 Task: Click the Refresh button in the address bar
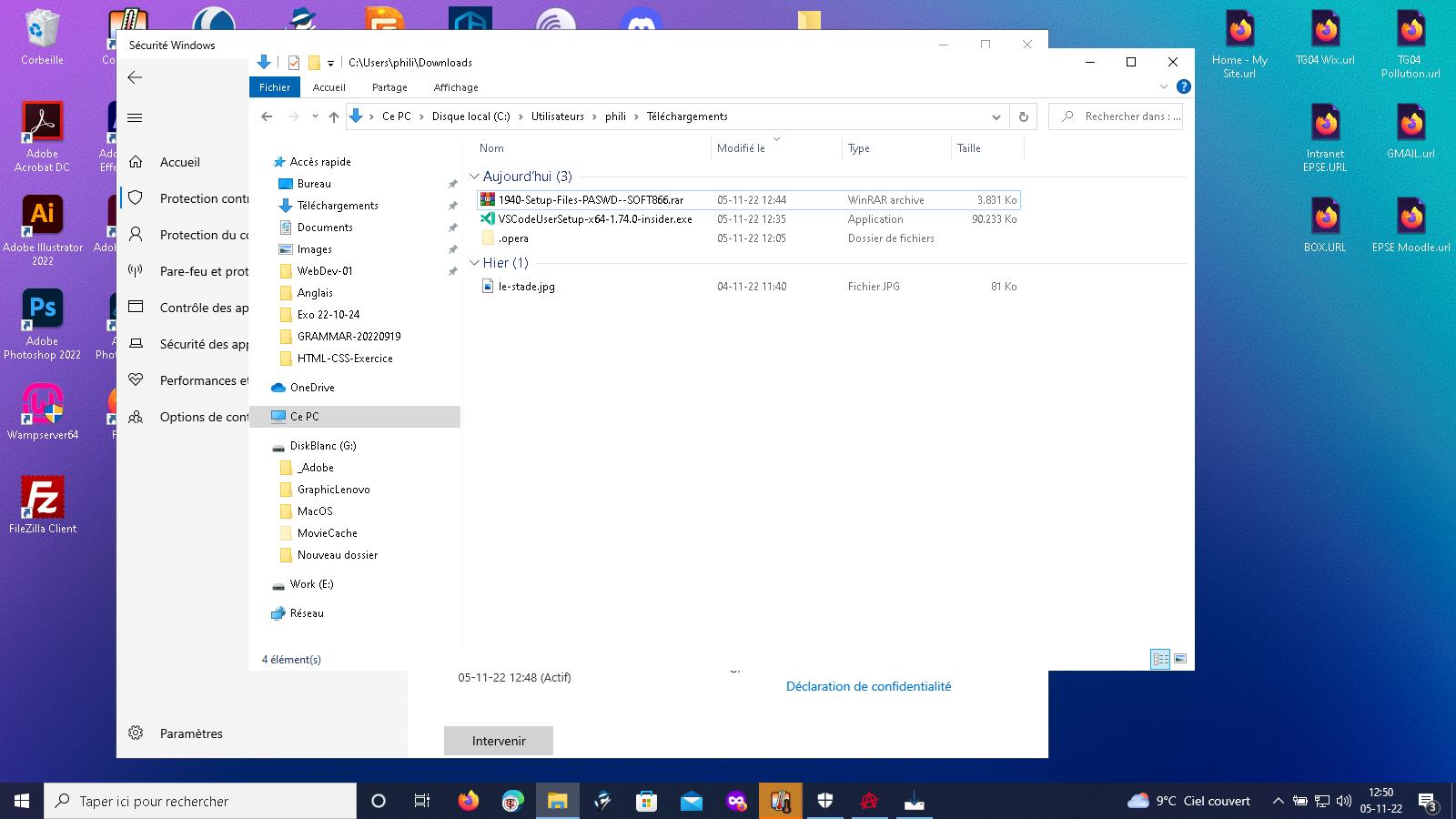coord(1024,116)
